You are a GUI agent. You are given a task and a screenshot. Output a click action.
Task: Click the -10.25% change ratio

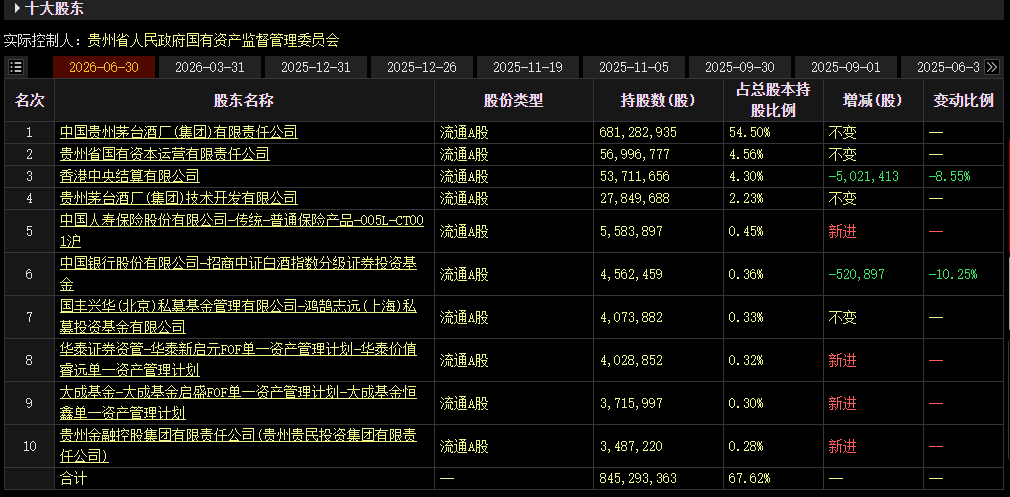pyautogui.click(x=953, y=274)
